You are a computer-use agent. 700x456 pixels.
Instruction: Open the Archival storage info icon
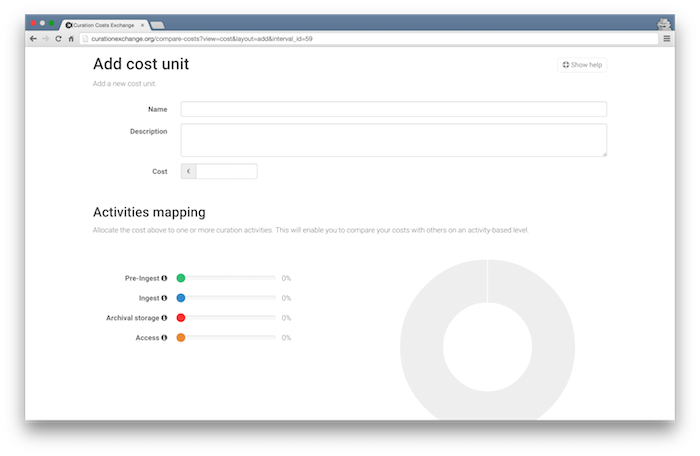point(164,318)
